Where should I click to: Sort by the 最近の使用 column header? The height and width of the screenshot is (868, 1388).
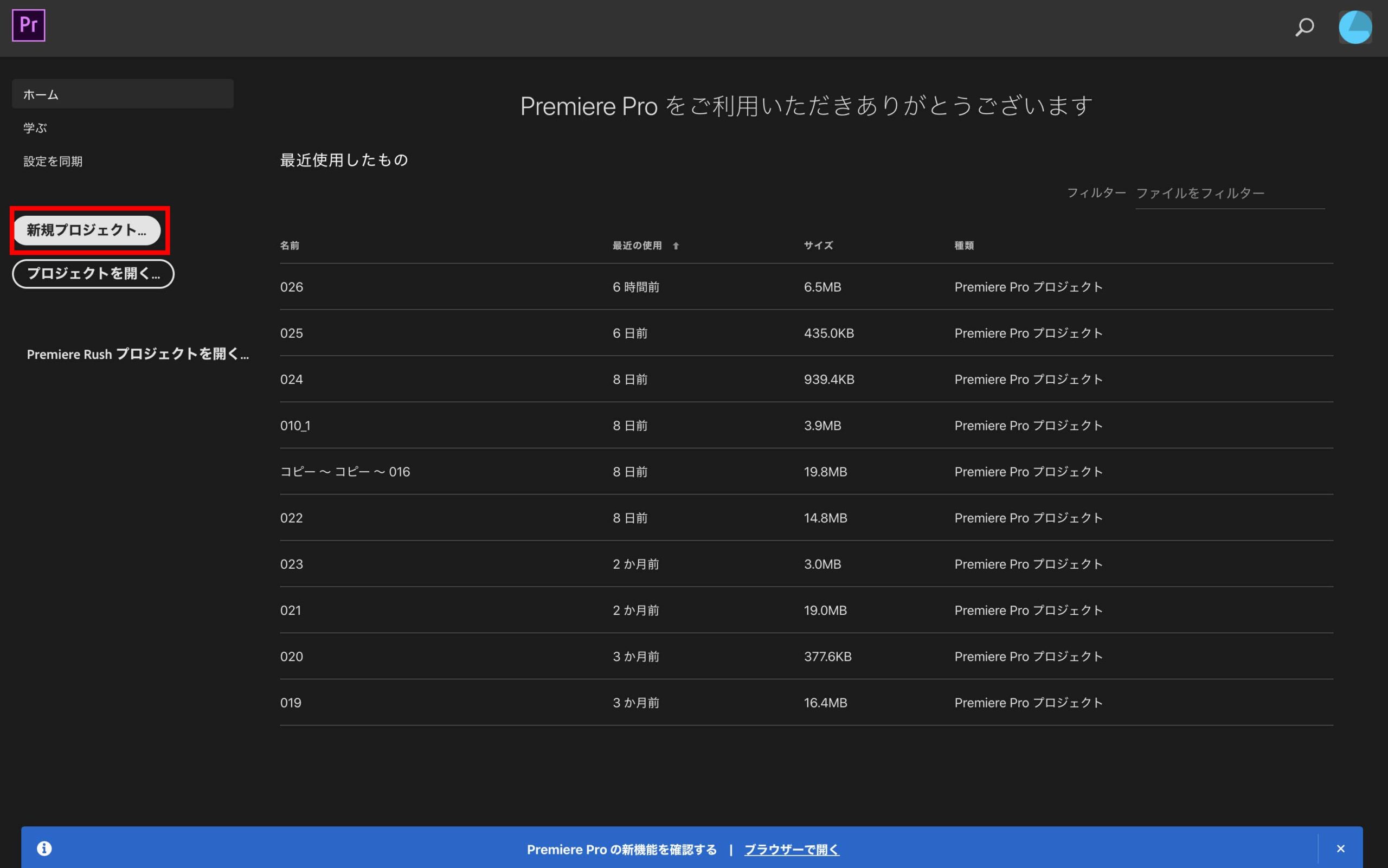click(x=637, y=246)
